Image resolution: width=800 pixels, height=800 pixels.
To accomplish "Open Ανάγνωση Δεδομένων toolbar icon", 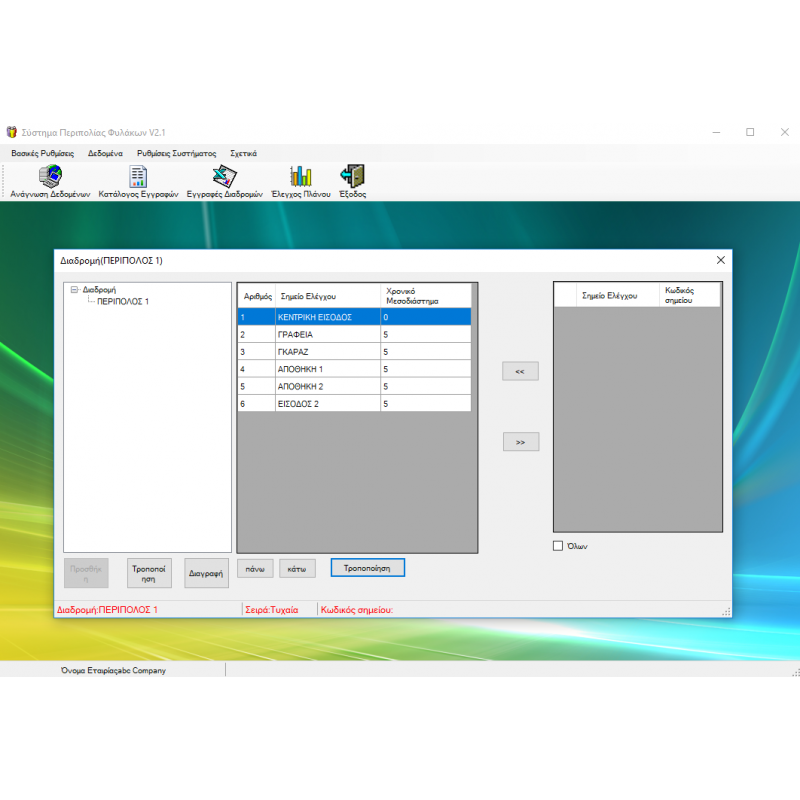I will 50,177.
